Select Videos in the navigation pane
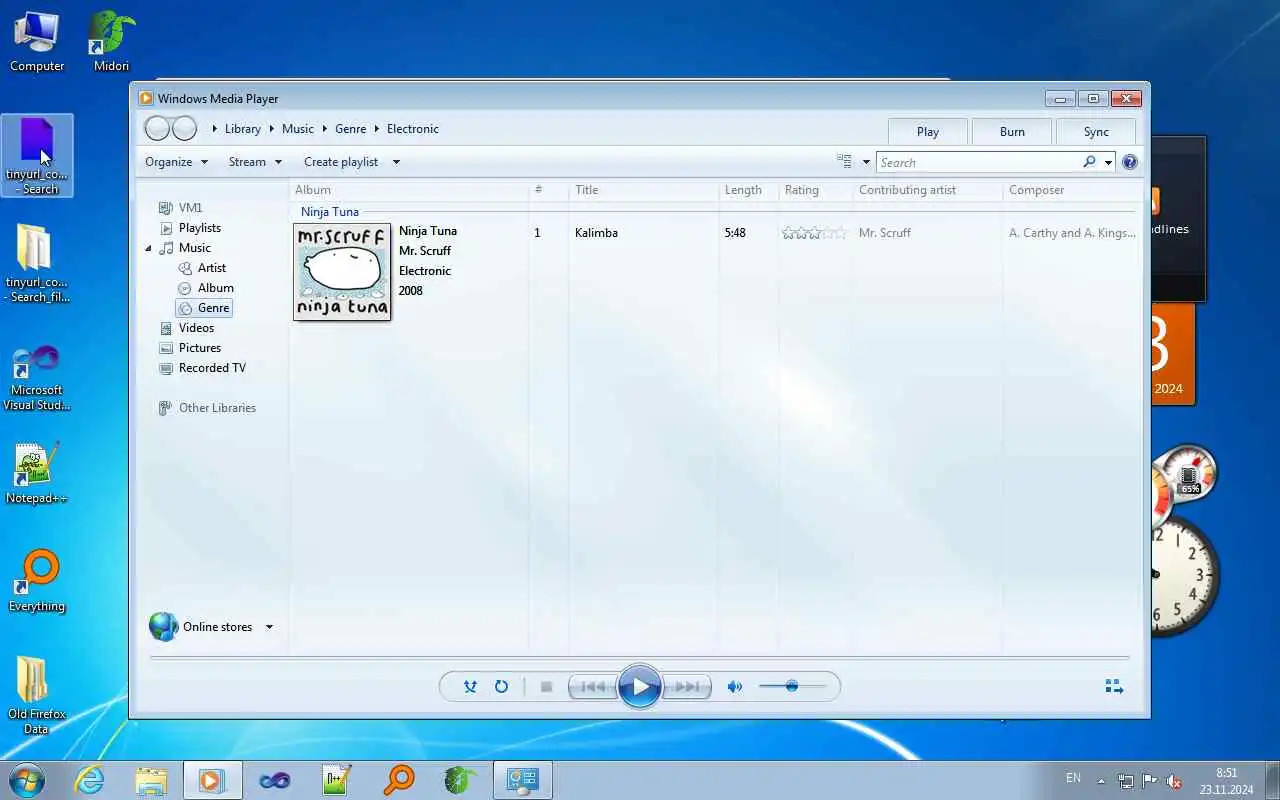 pos(196,328)
